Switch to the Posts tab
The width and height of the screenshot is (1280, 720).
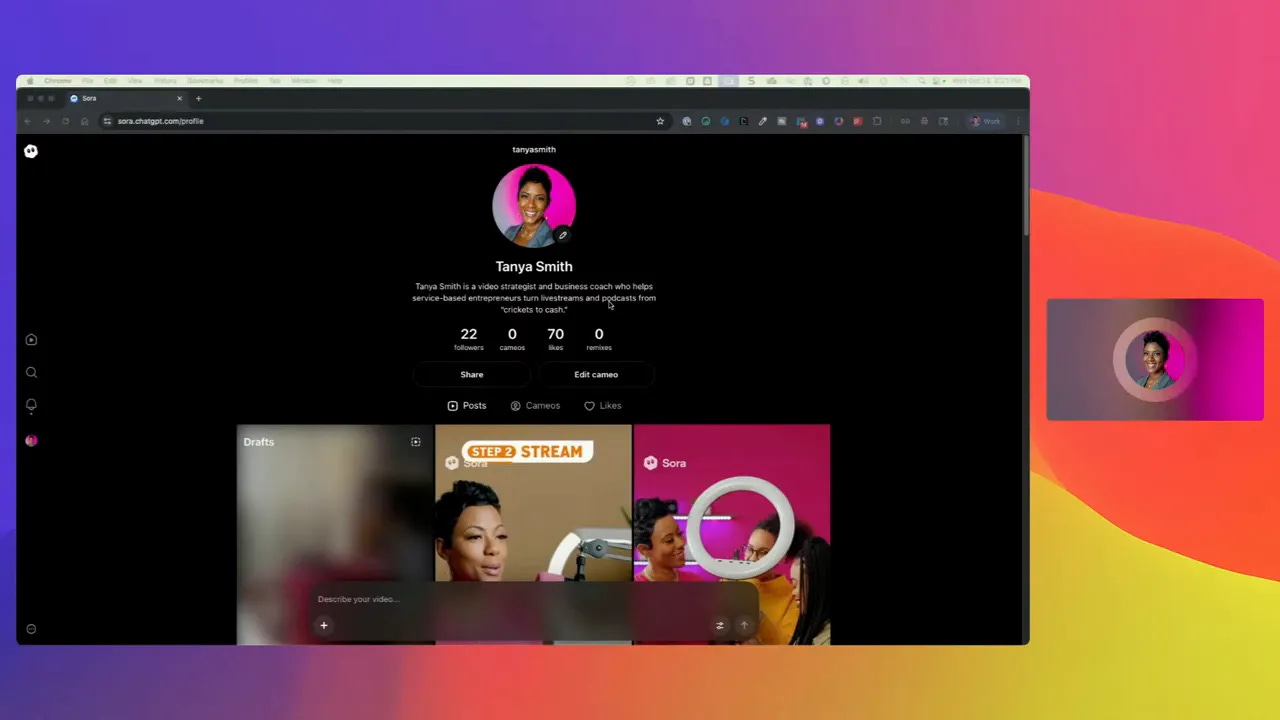(x=467, y=406)
